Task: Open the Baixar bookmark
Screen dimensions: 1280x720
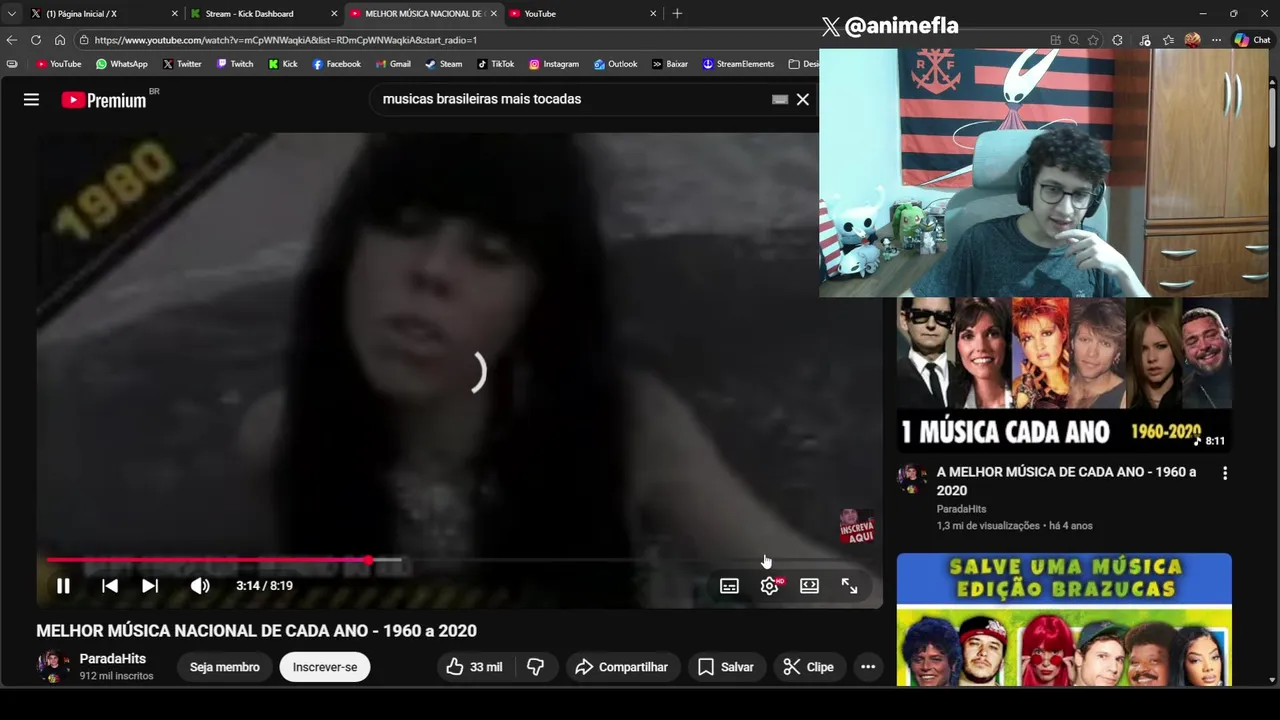Action: click(669, 64)
